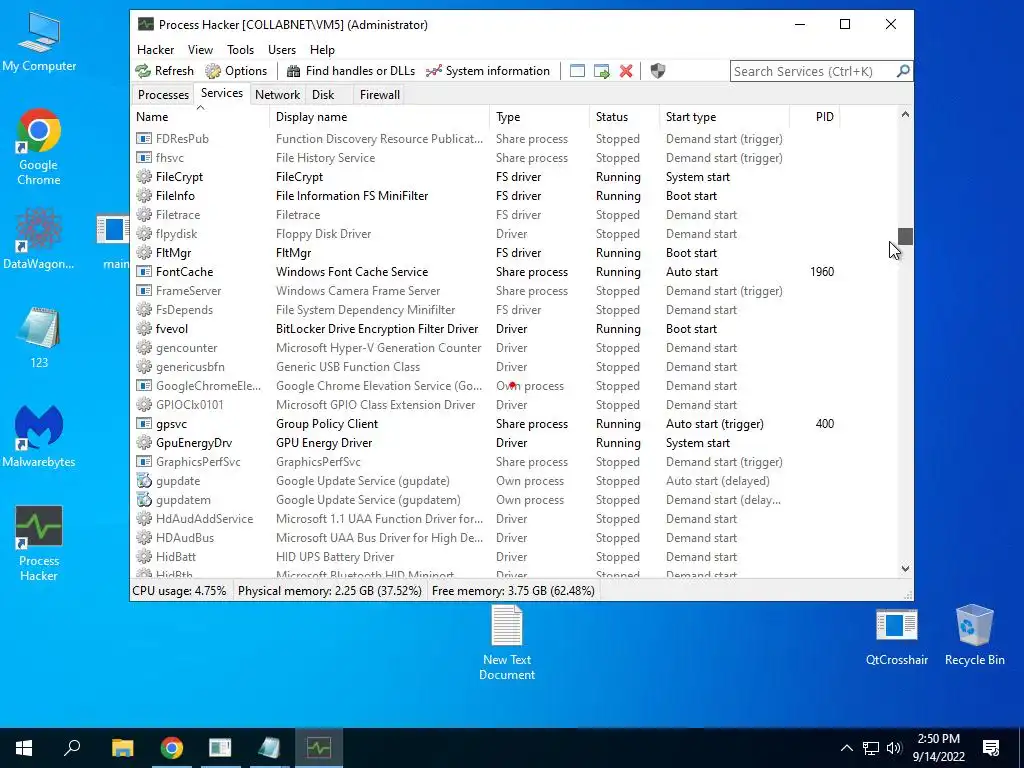Show hidden system tray icons chevron
The height and width of the screenshot is (768, 1024).
(846, 748)
